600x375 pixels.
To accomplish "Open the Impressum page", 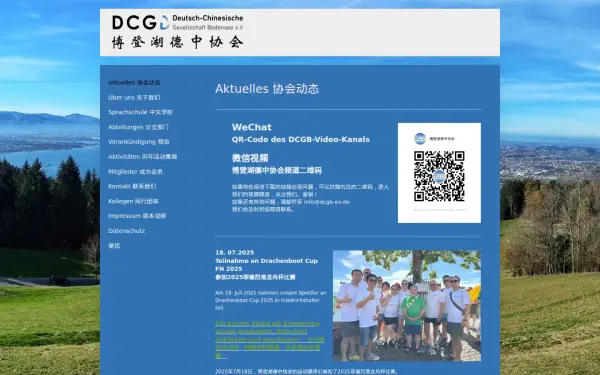I will pyautogui.click(x=137, y=216).
